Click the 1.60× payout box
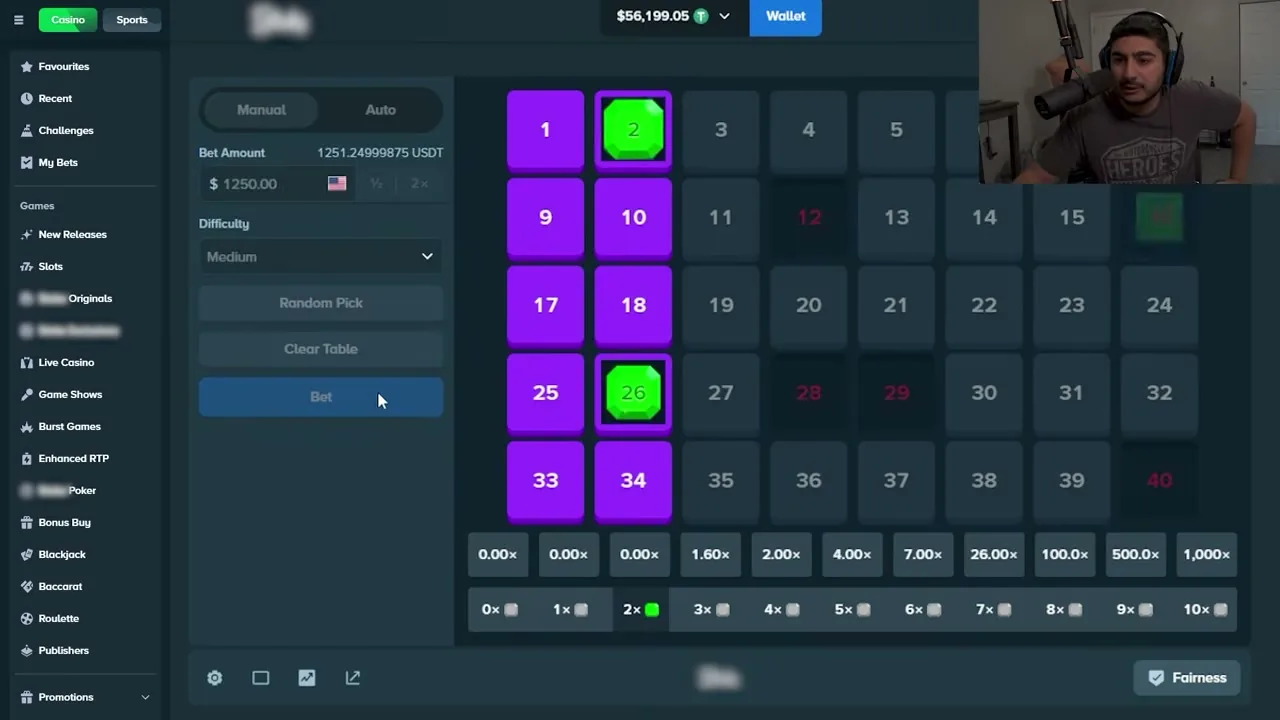Screen dimensions: 1280x720 710,554
